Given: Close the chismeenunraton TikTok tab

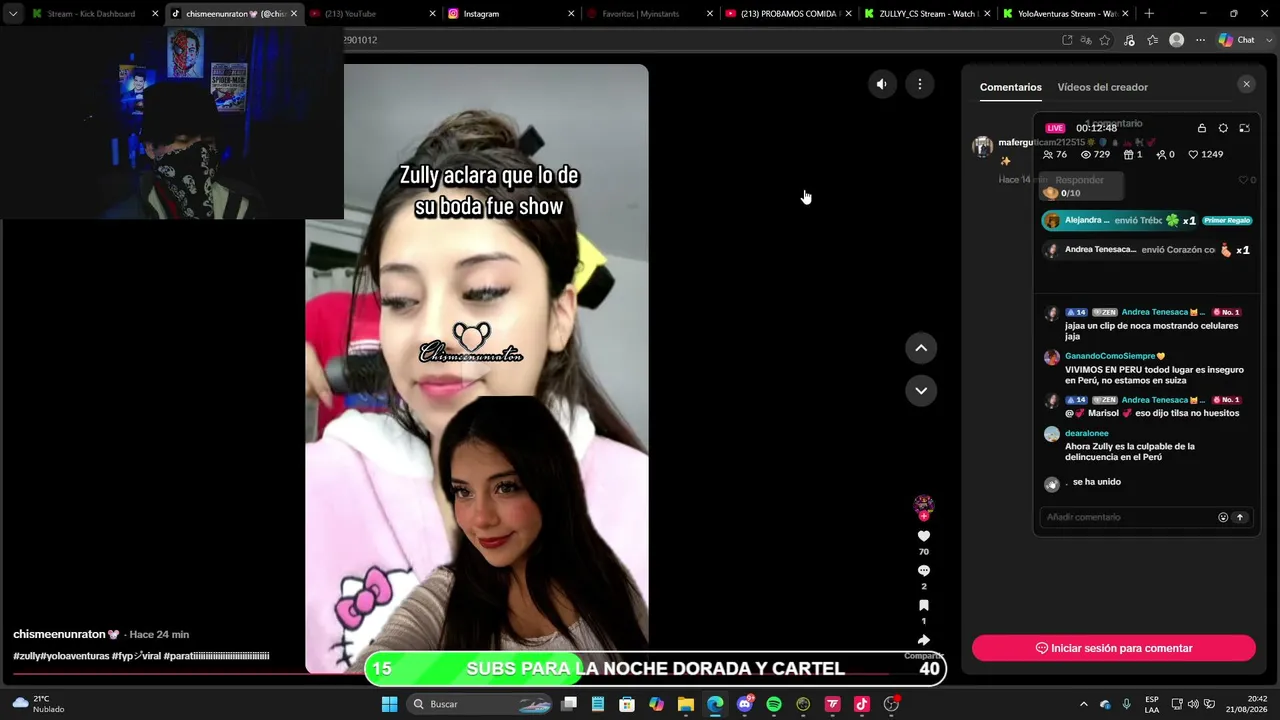Looking at the screenshot, I should (294, 14).
